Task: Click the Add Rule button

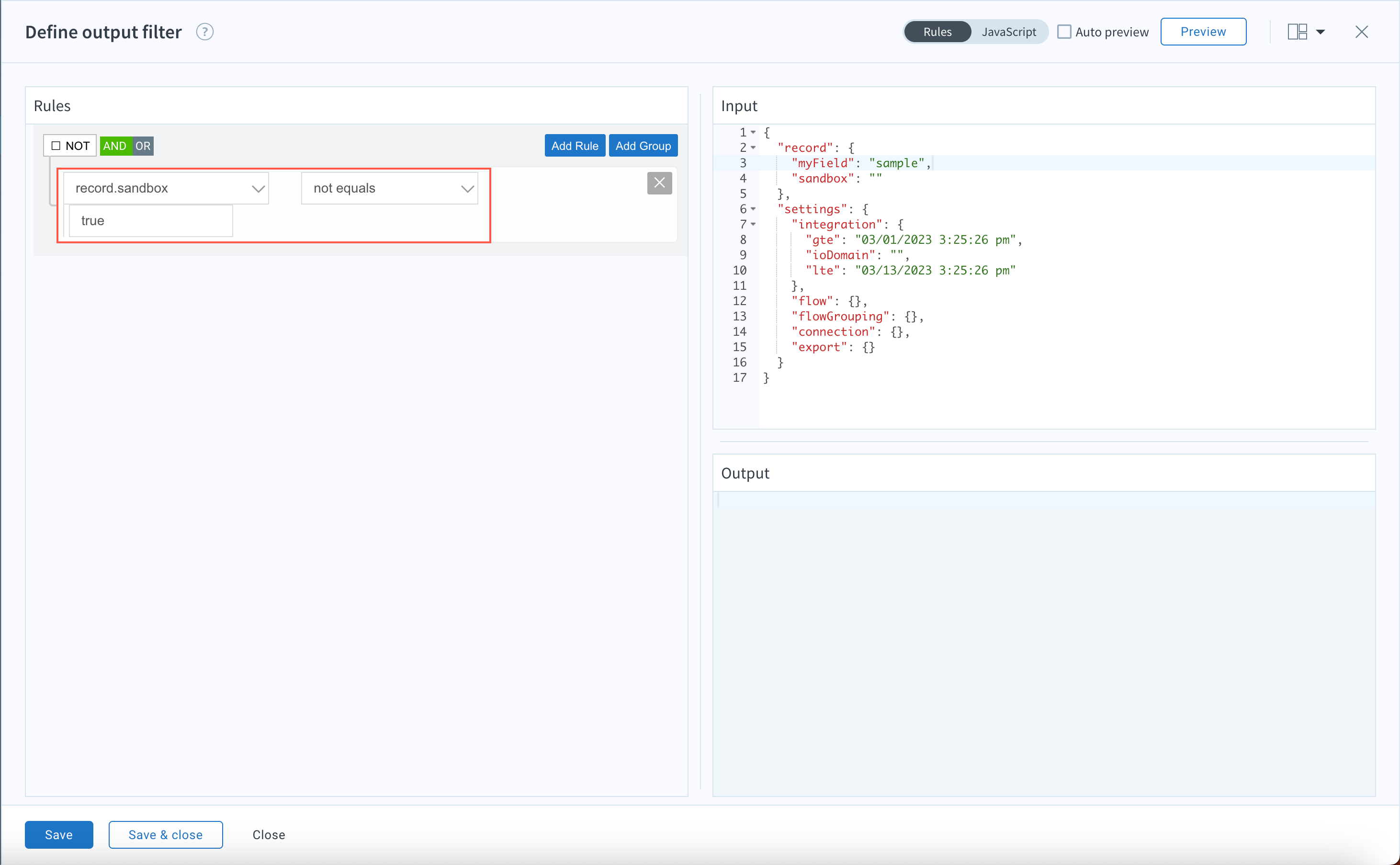Action: 574,145
